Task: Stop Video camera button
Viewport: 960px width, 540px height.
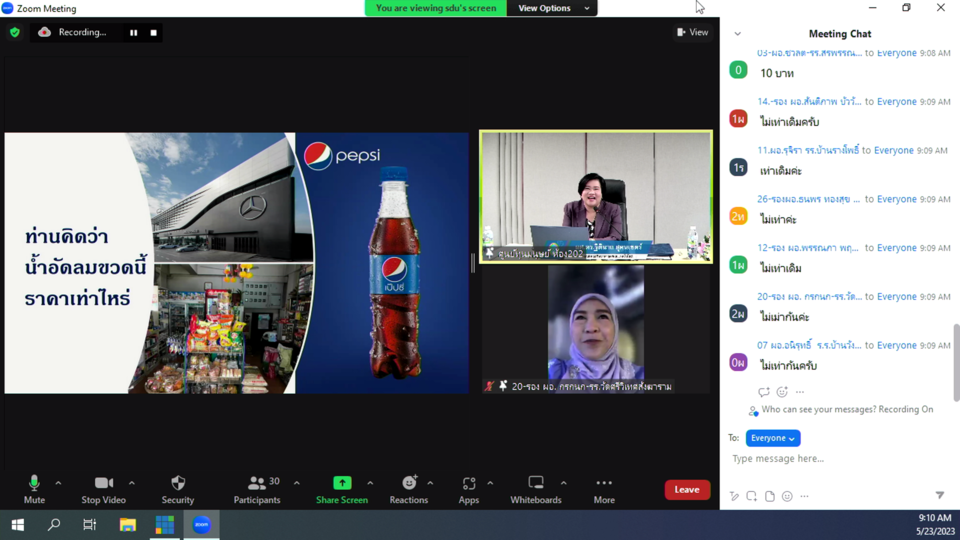Action: [103, 489]
